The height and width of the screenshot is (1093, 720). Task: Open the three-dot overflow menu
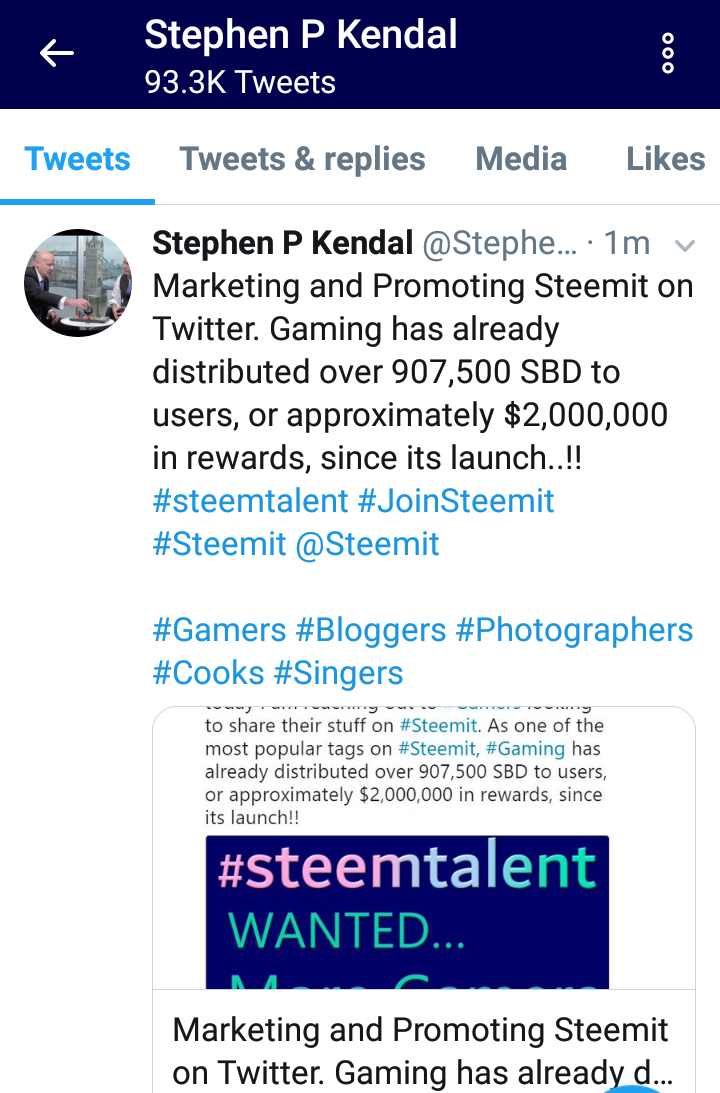coord(668,53)
